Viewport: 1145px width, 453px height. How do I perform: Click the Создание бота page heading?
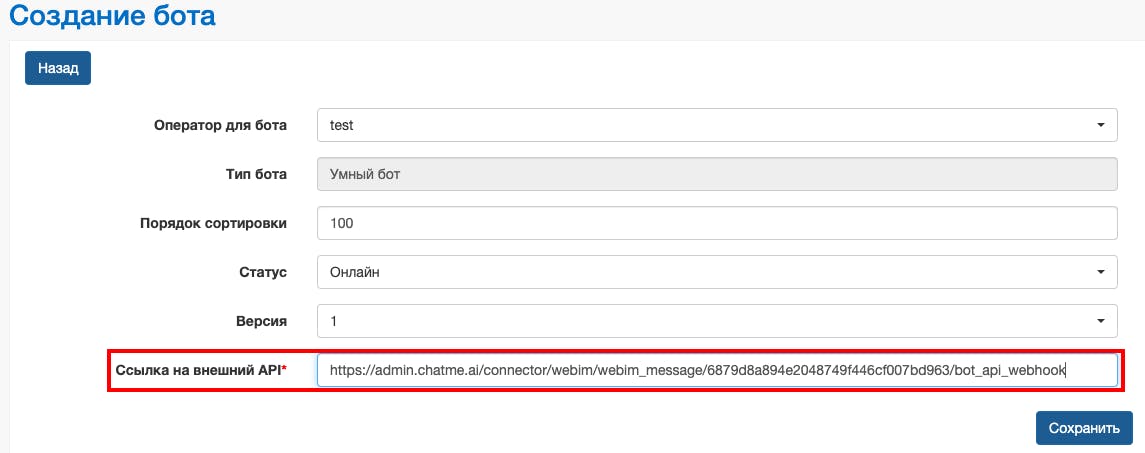coord(113,17)
